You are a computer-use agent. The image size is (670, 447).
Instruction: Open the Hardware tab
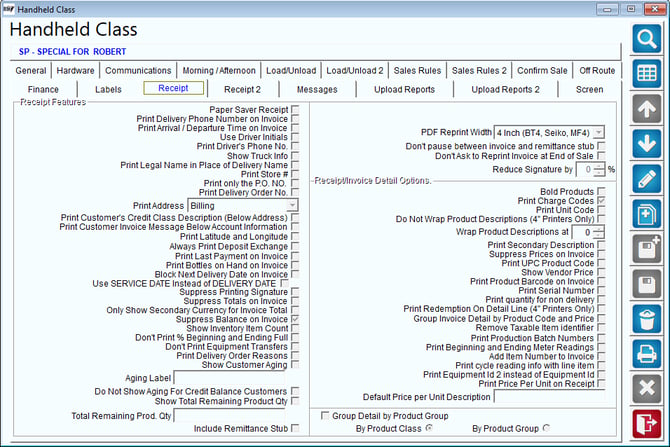75,71
